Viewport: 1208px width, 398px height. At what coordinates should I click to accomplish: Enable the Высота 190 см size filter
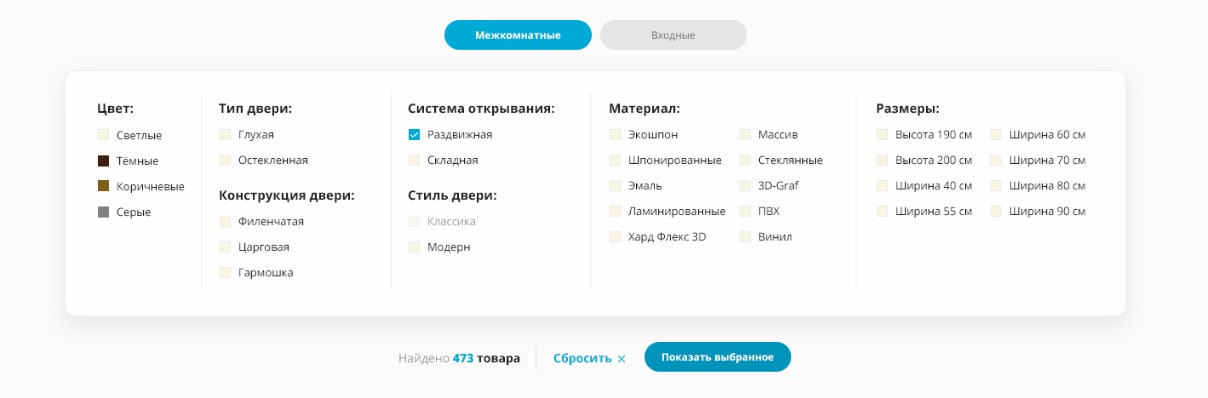[x=882, y=134]
